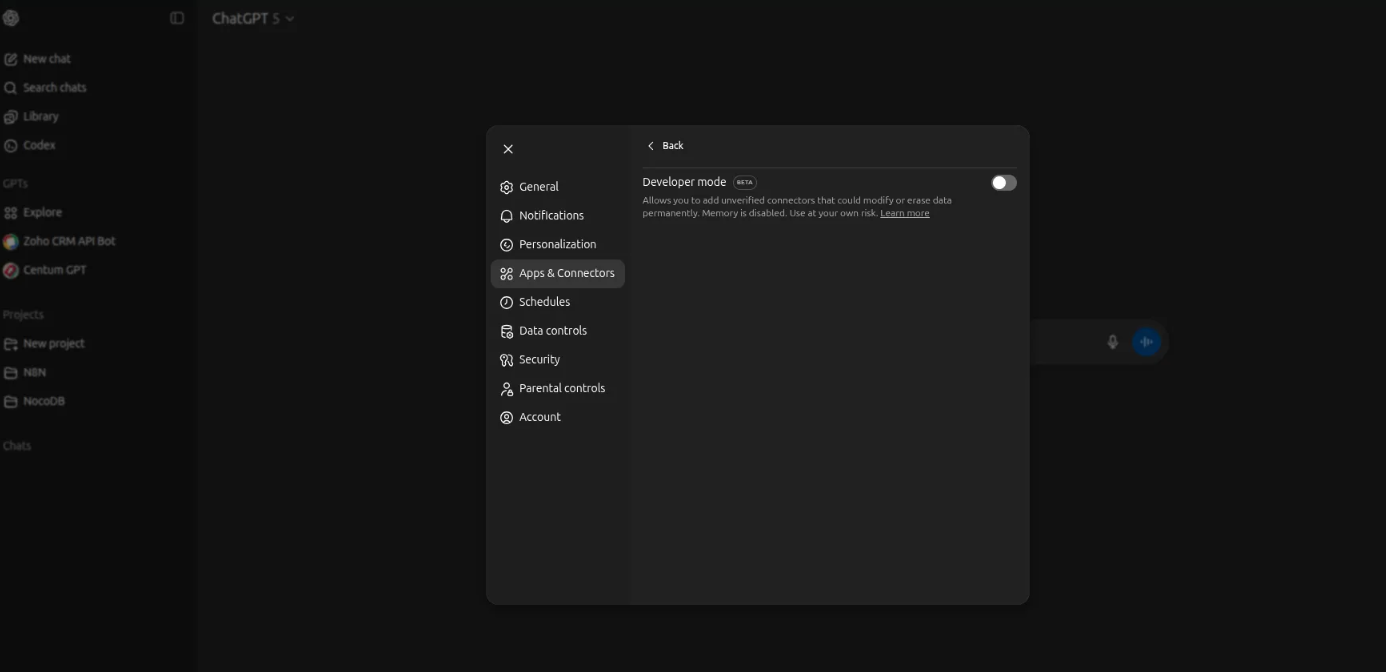Start voice mode with the blue waveform button

click(1147, 342)
